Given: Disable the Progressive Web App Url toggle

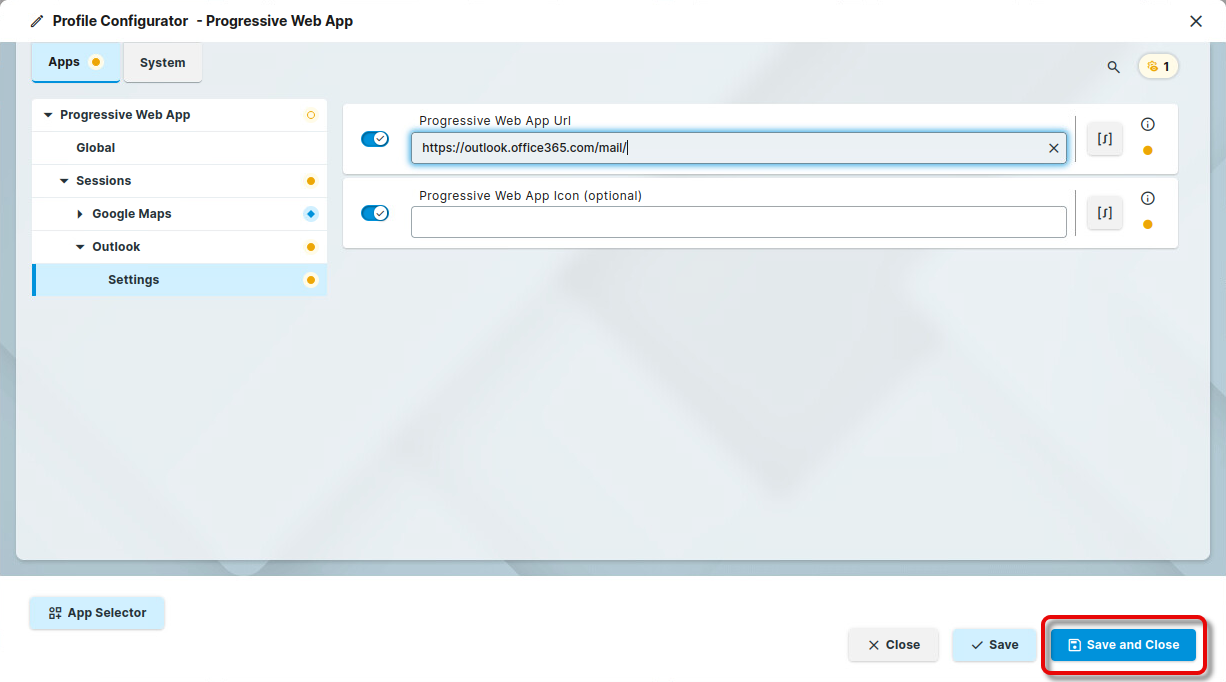Looking at the screenshot, I should tap(375, 139).
